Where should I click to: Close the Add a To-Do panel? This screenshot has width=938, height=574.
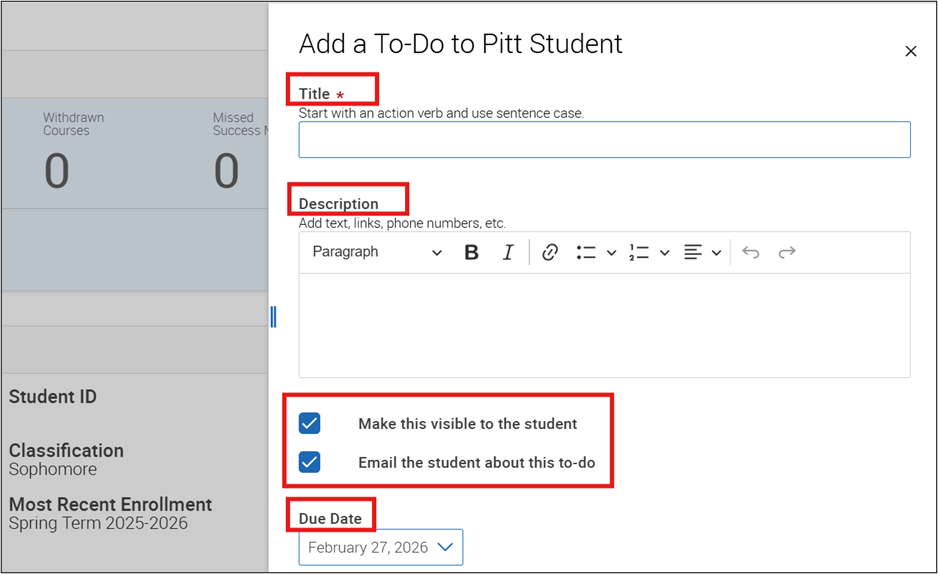[x=910, y=51]
